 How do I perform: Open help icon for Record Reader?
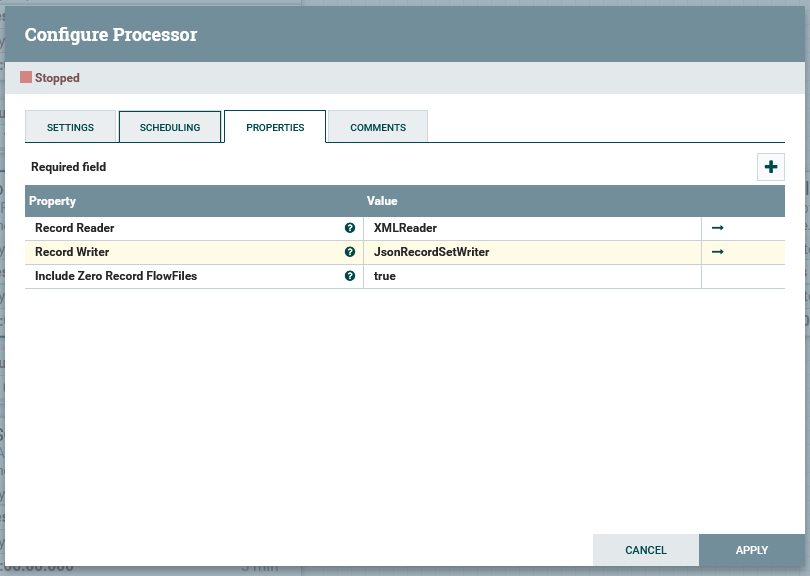(350, 228)
